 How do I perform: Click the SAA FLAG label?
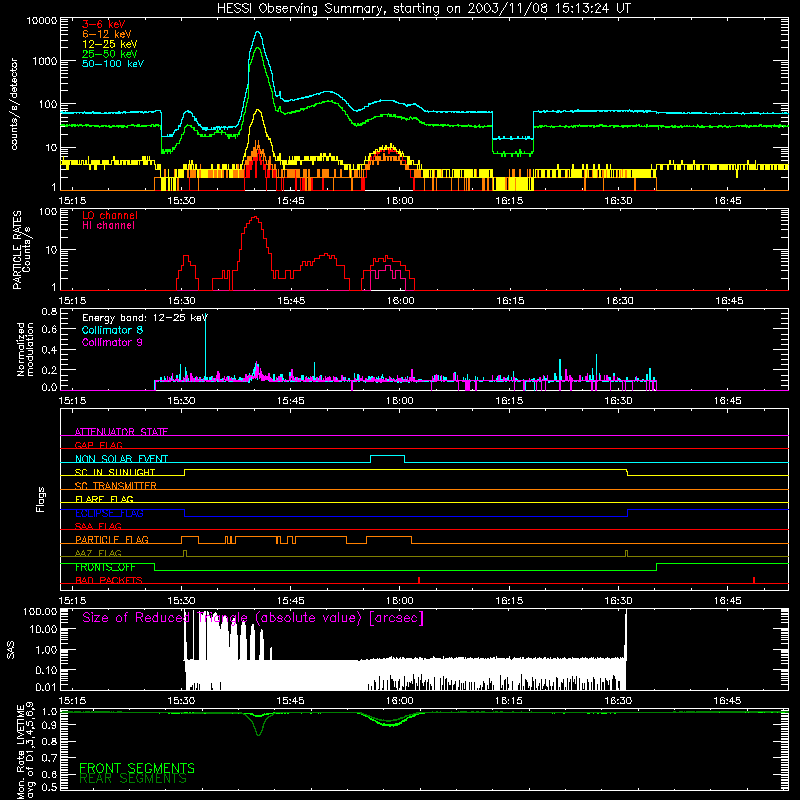[98, 526]
